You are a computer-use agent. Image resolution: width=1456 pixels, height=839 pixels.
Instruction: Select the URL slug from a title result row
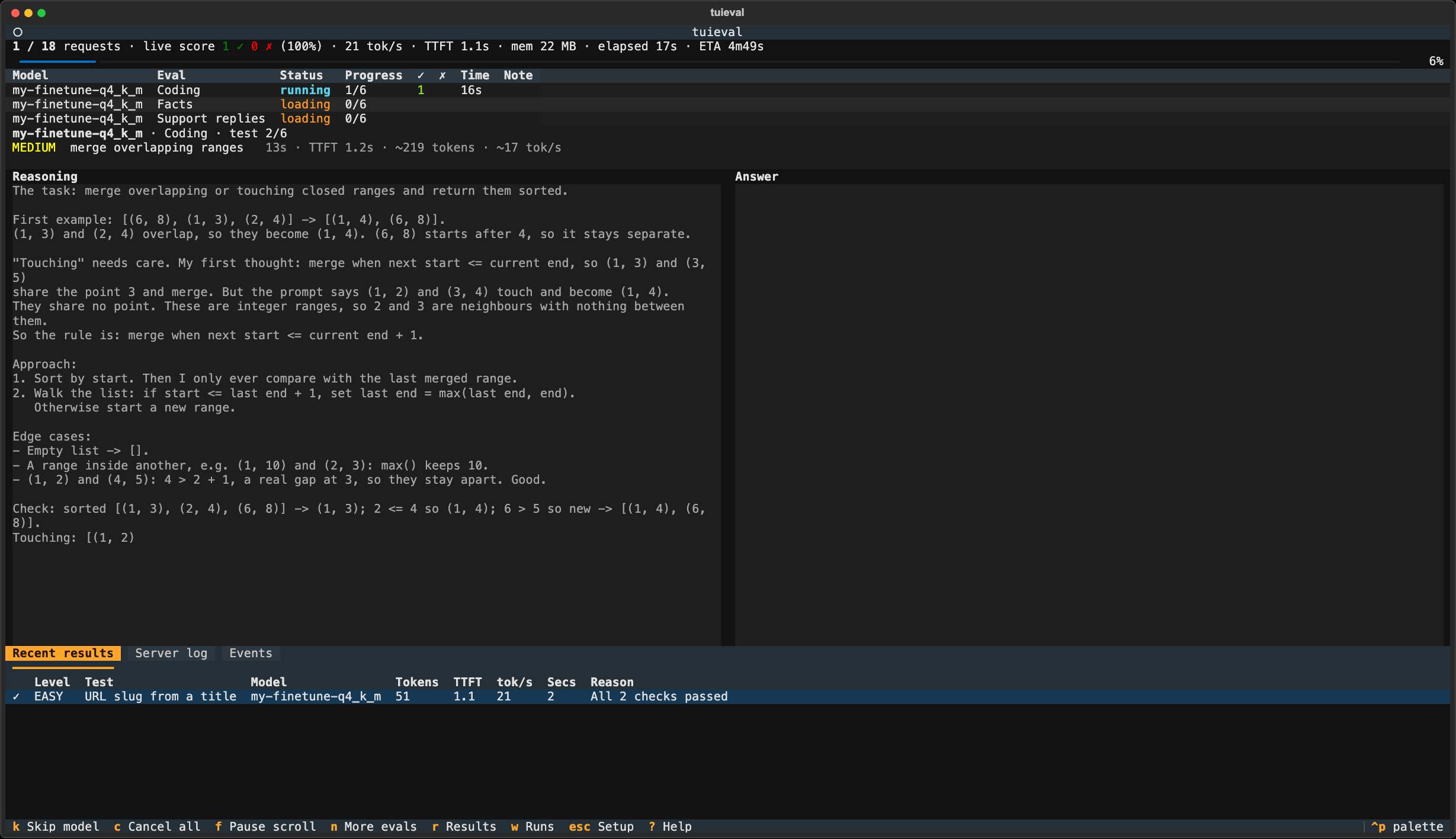[727, 696]
